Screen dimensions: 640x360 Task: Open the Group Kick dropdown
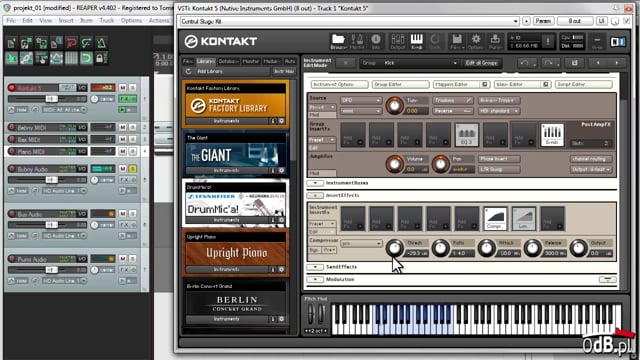pyautogui.click(x=409, y=63)
